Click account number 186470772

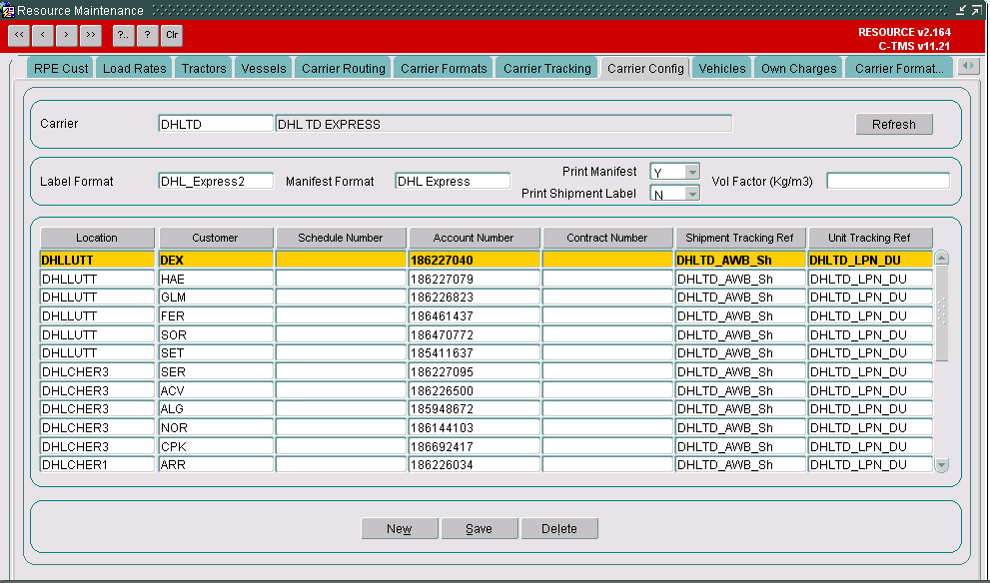tap(474, 334)
